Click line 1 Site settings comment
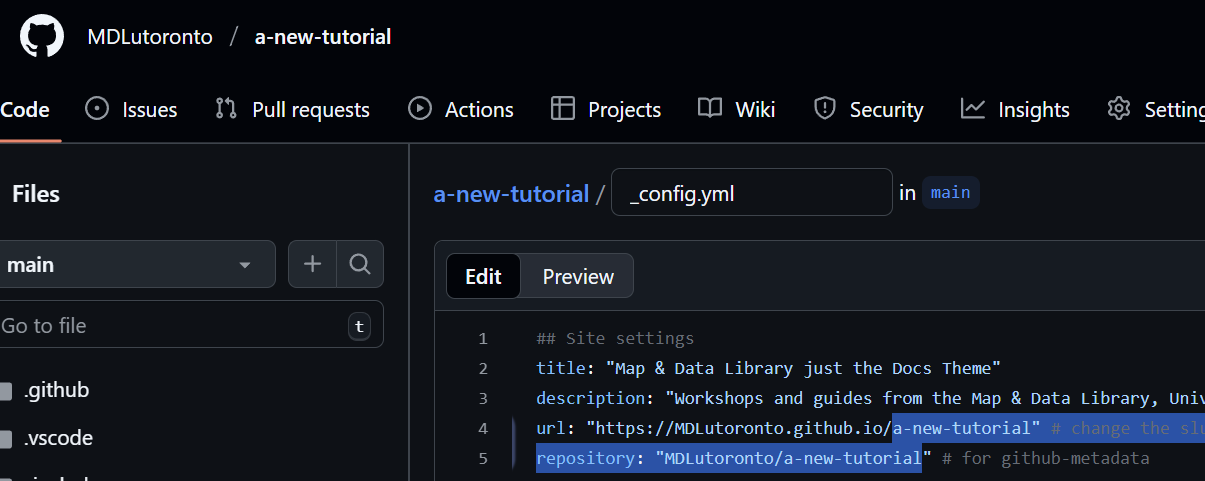Image resolution: width=1205 pixels, height=481 pixels. [615, 338]
